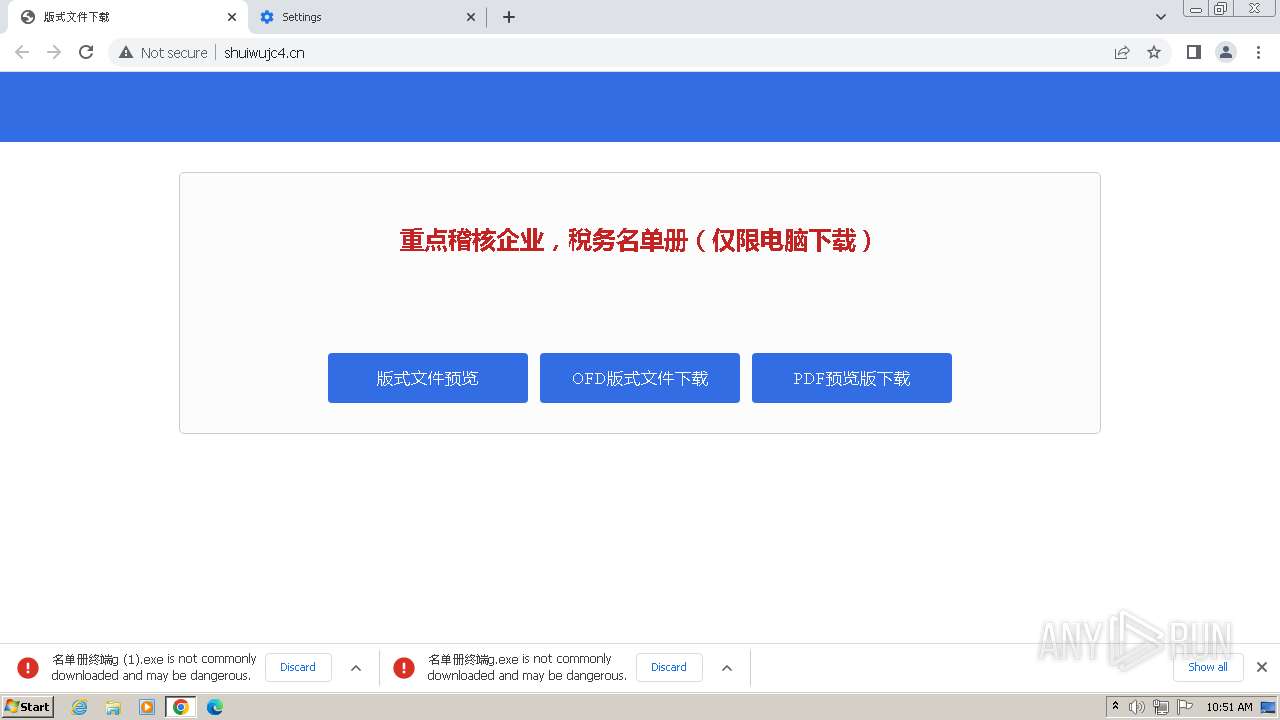Open the network tray icon
The width and height of the screenshot is (1280, 720).
[1160, 707]
